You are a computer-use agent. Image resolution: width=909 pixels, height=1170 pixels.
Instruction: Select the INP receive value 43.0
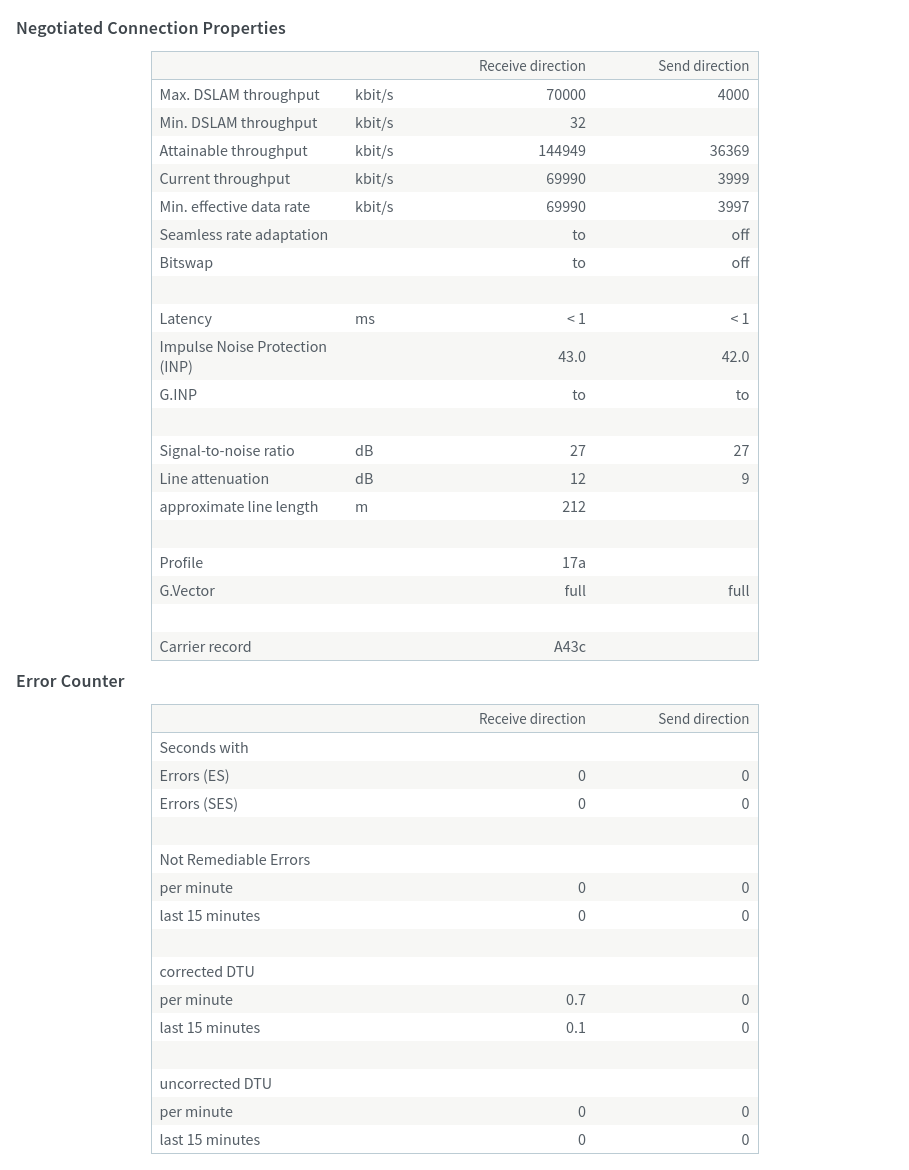(571, 357)
